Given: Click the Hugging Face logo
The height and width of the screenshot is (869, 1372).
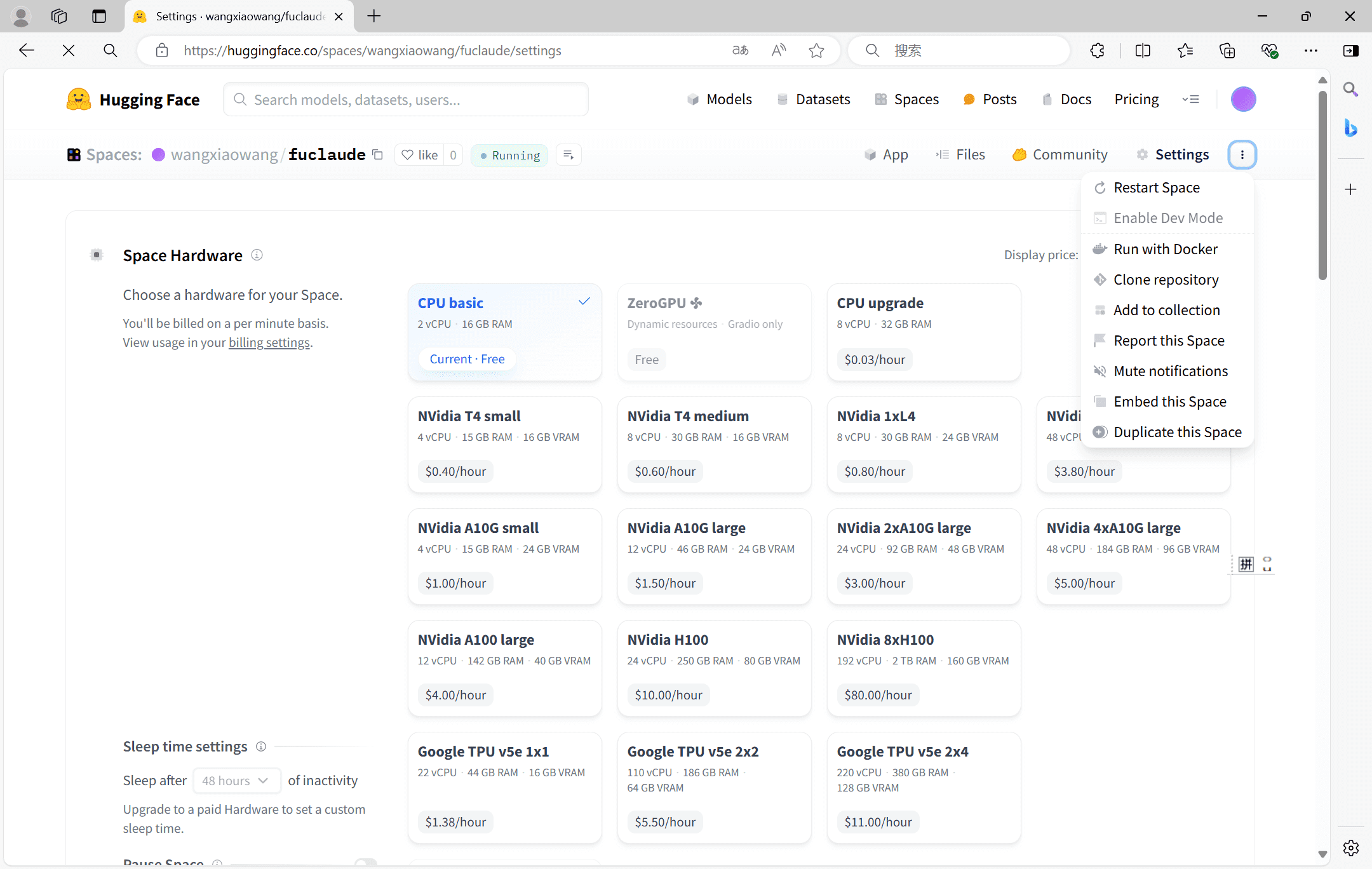Looking at the screenshot, I should point(133,99).
